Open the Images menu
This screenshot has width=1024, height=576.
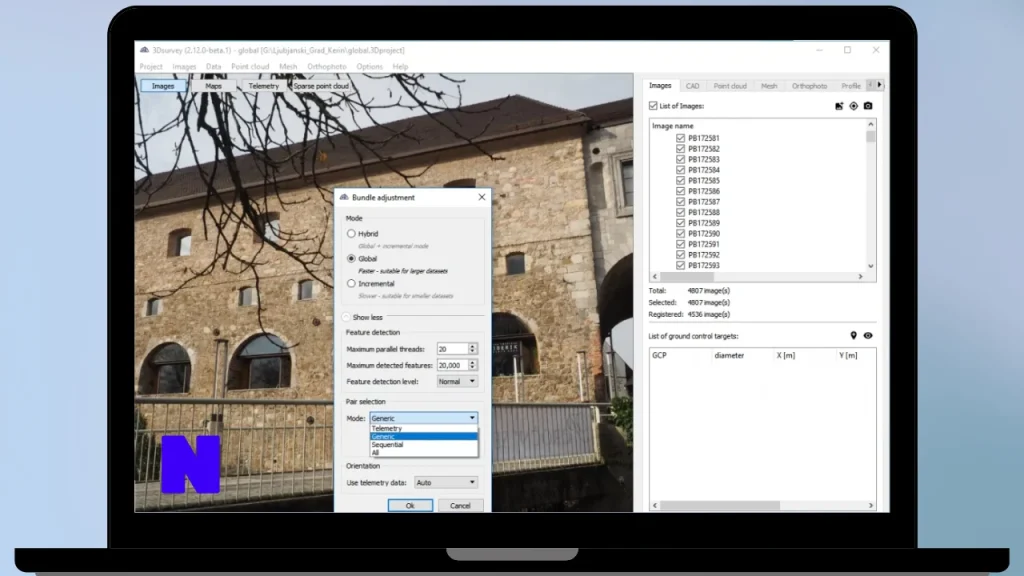point(184,67)
